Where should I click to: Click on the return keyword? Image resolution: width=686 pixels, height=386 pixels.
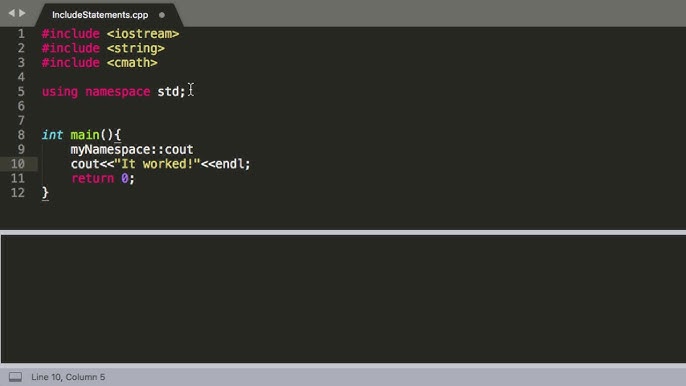click(x=92, y=178)
